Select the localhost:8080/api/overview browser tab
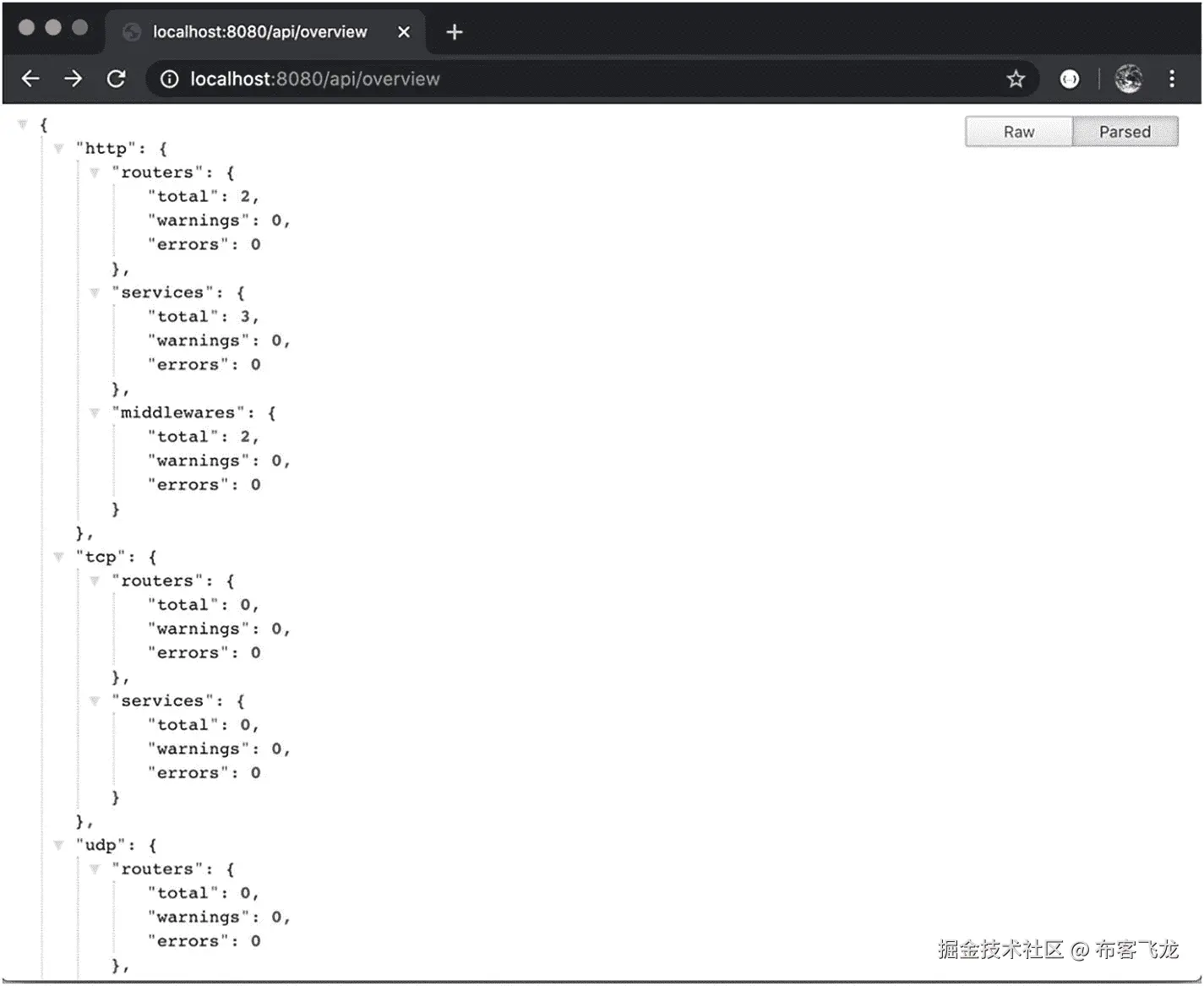 253,31
